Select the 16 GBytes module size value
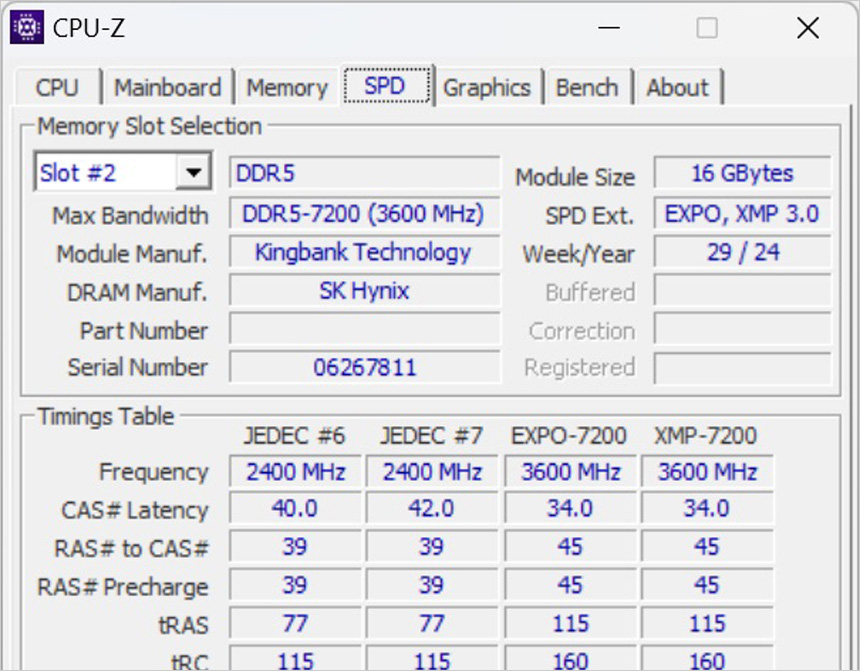 743,173
